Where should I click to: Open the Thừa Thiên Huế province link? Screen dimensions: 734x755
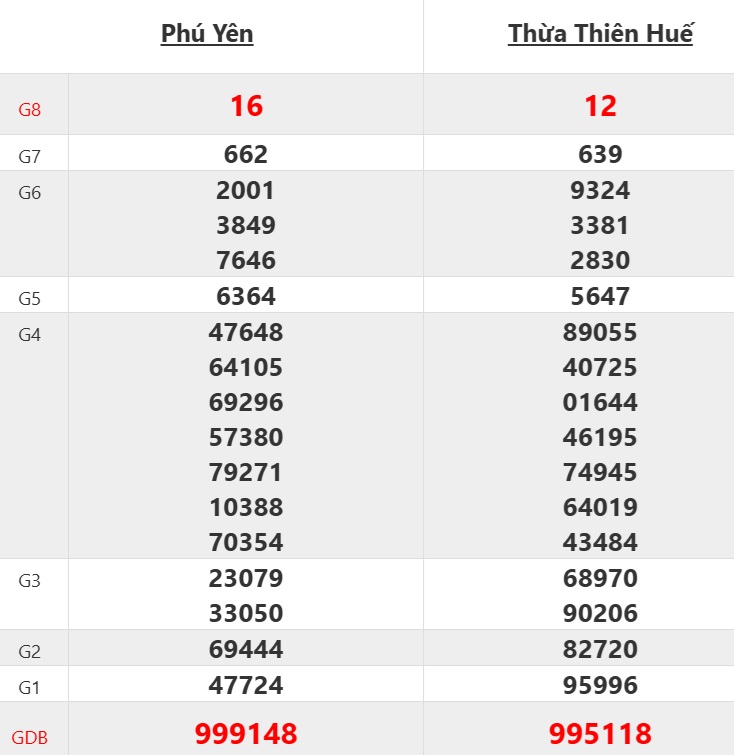600,34
